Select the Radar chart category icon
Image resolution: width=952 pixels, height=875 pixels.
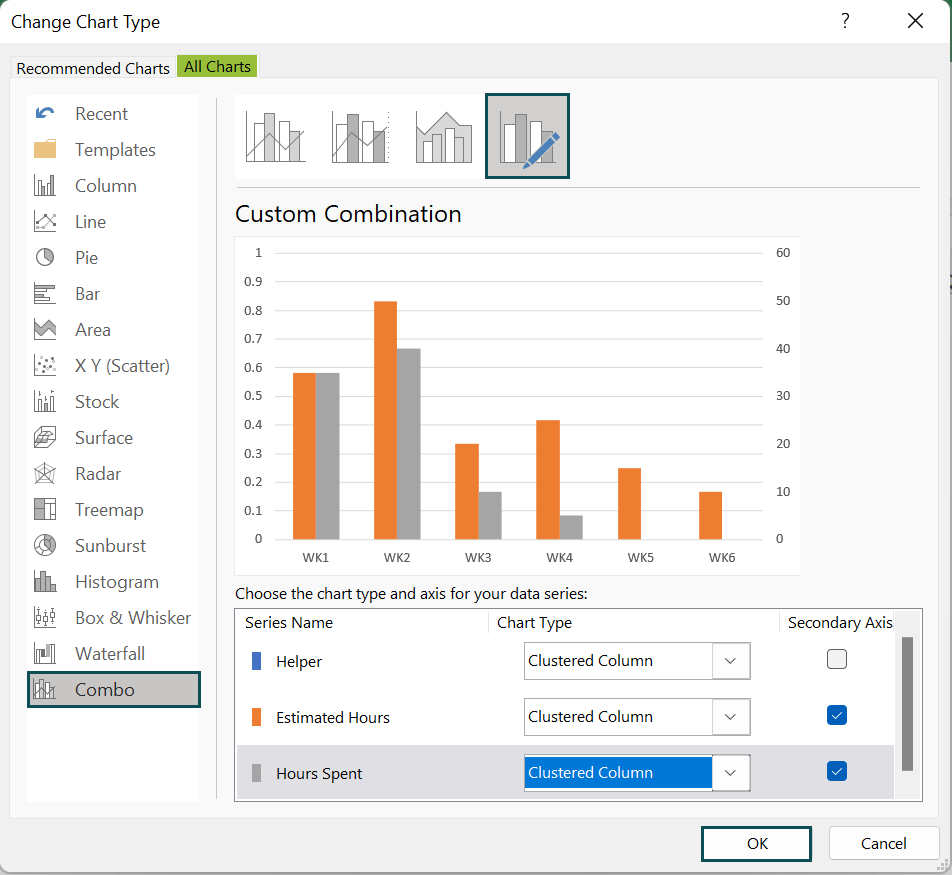click(x=45, y=474)
